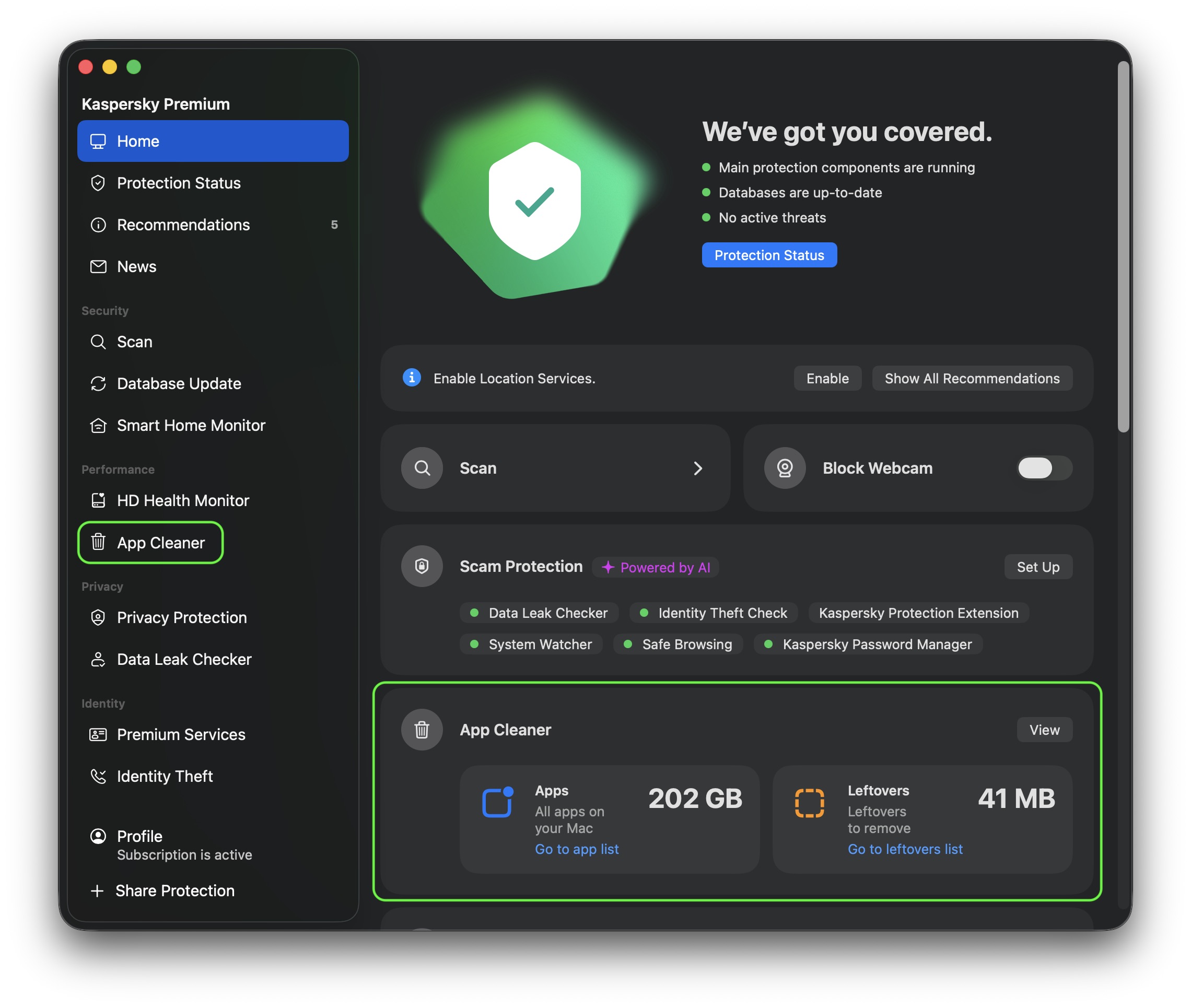
Task: Click the Premium Services card icon
Action: pos(98,734)
